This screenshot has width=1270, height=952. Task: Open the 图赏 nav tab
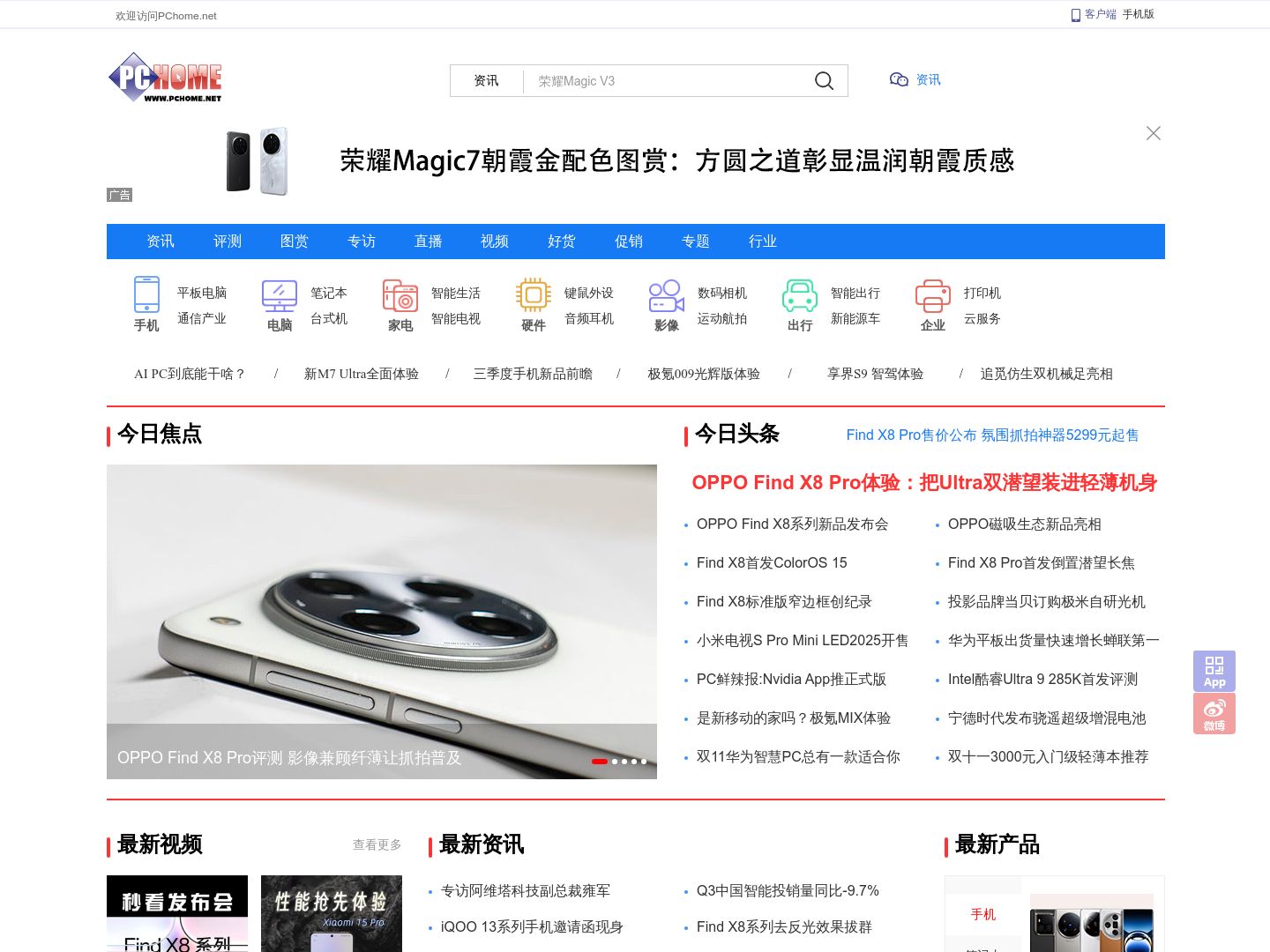[x=295, y=242]
